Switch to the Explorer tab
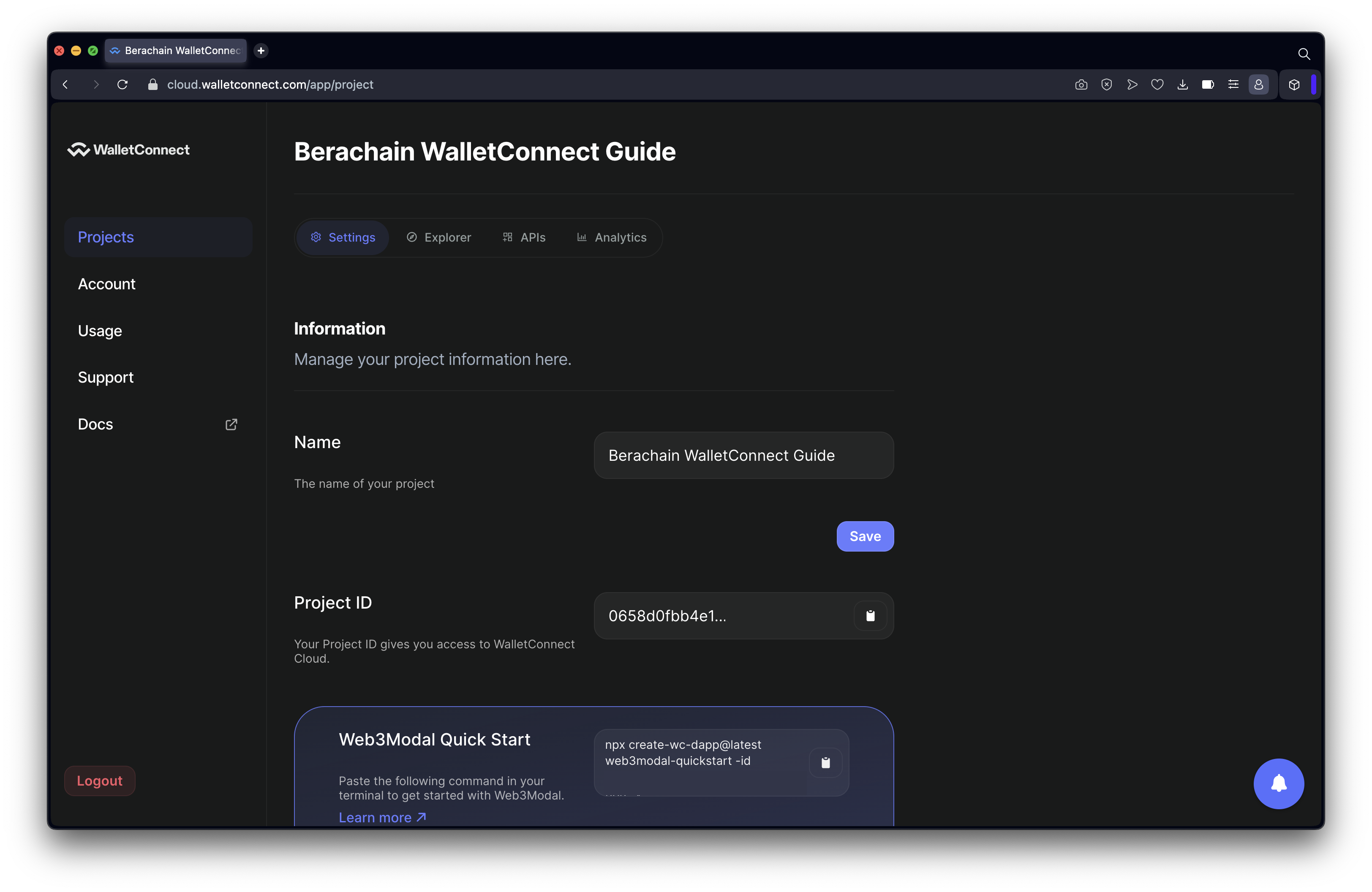Screen dimensions: 1372x892 coord(439,237)
